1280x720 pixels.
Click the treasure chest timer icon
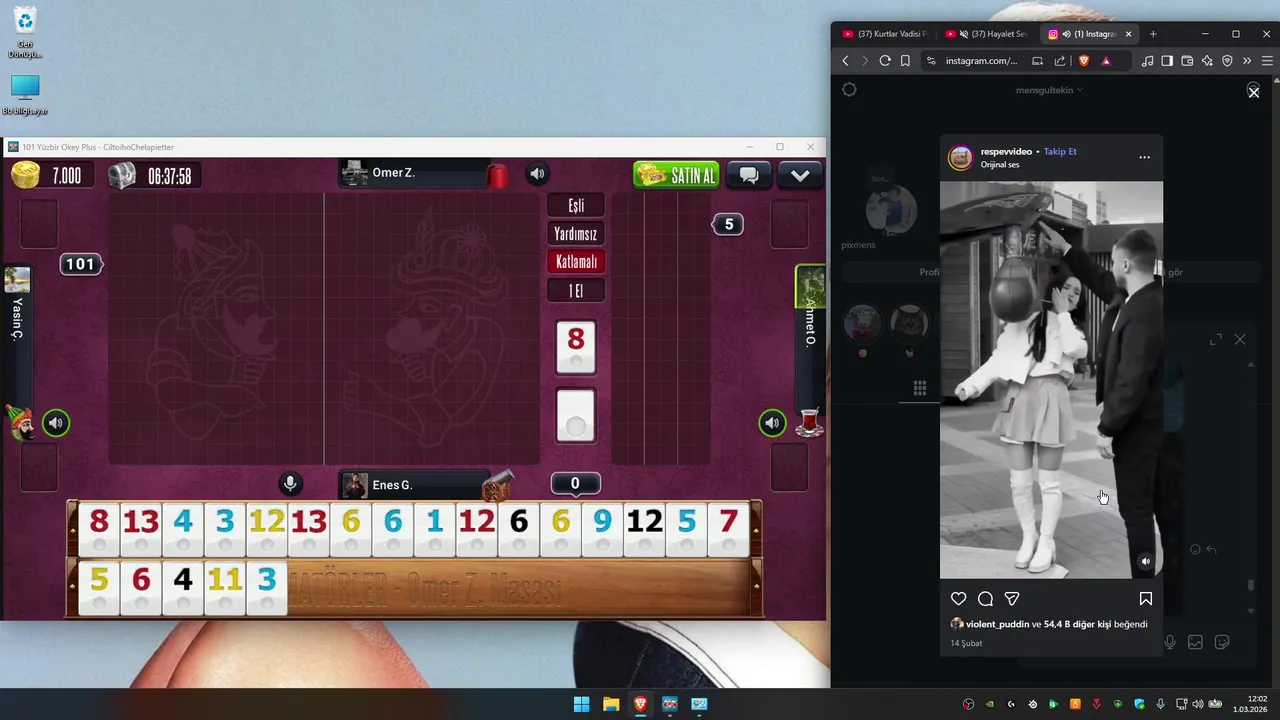[x=122, y=176]
